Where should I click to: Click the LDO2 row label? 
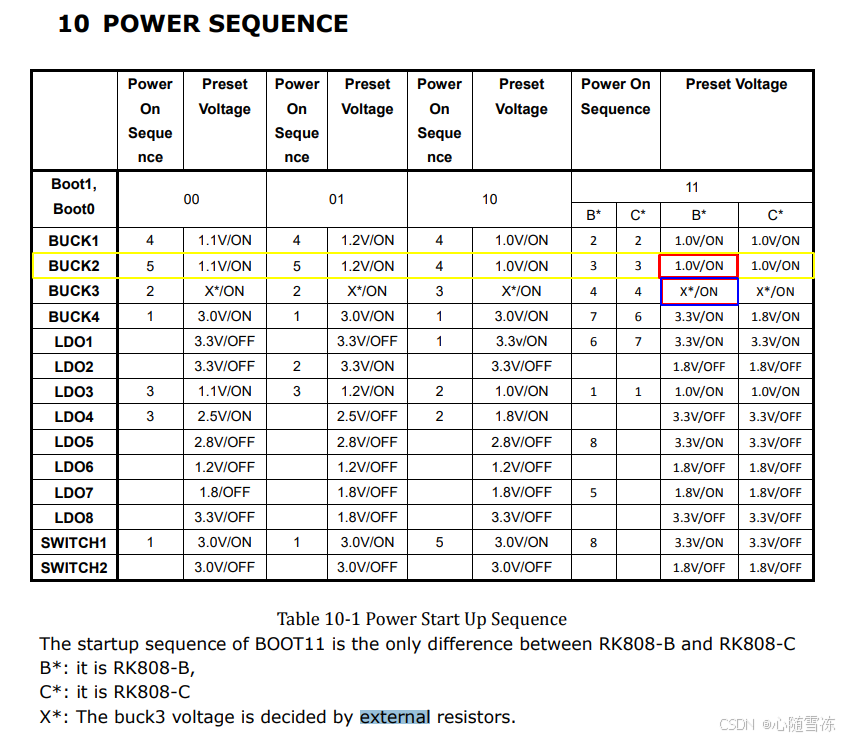[74, 367]
